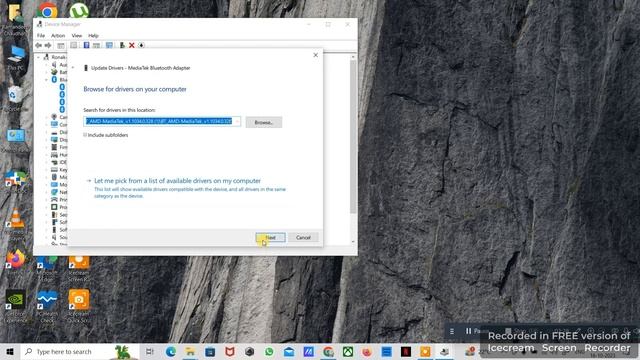
Task: Open Task View from the taskbar
Action: [149, 351]
